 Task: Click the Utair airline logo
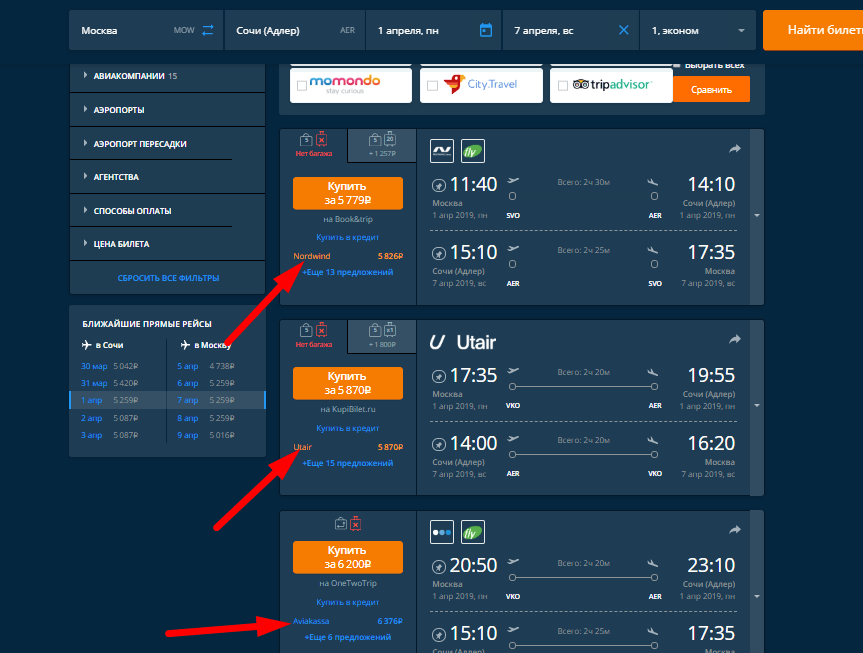[x=463, y=342]
